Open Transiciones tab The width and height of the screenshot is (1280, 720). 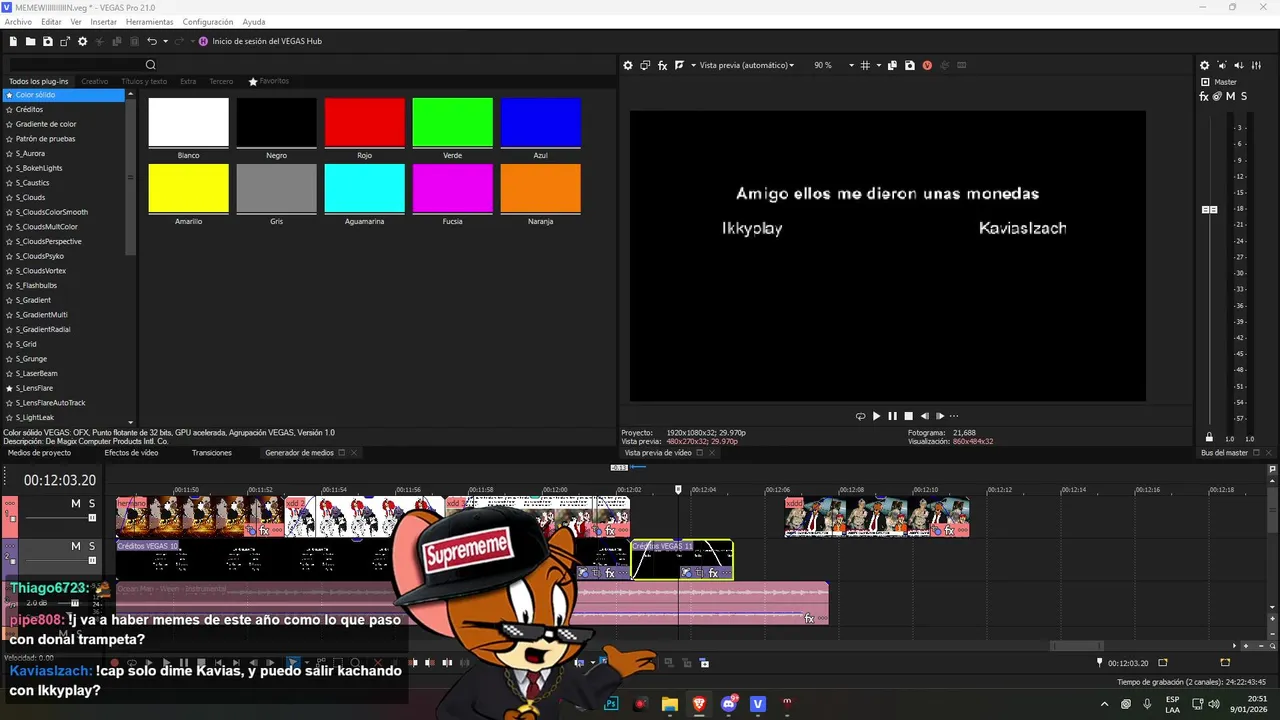point(212,453)
